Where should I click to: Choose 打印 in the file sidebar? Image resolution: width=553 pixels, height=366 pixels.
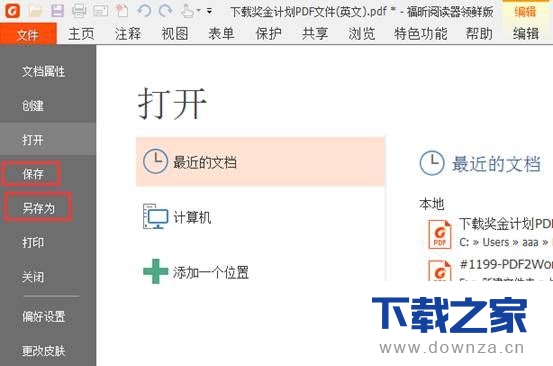point(33,242)
